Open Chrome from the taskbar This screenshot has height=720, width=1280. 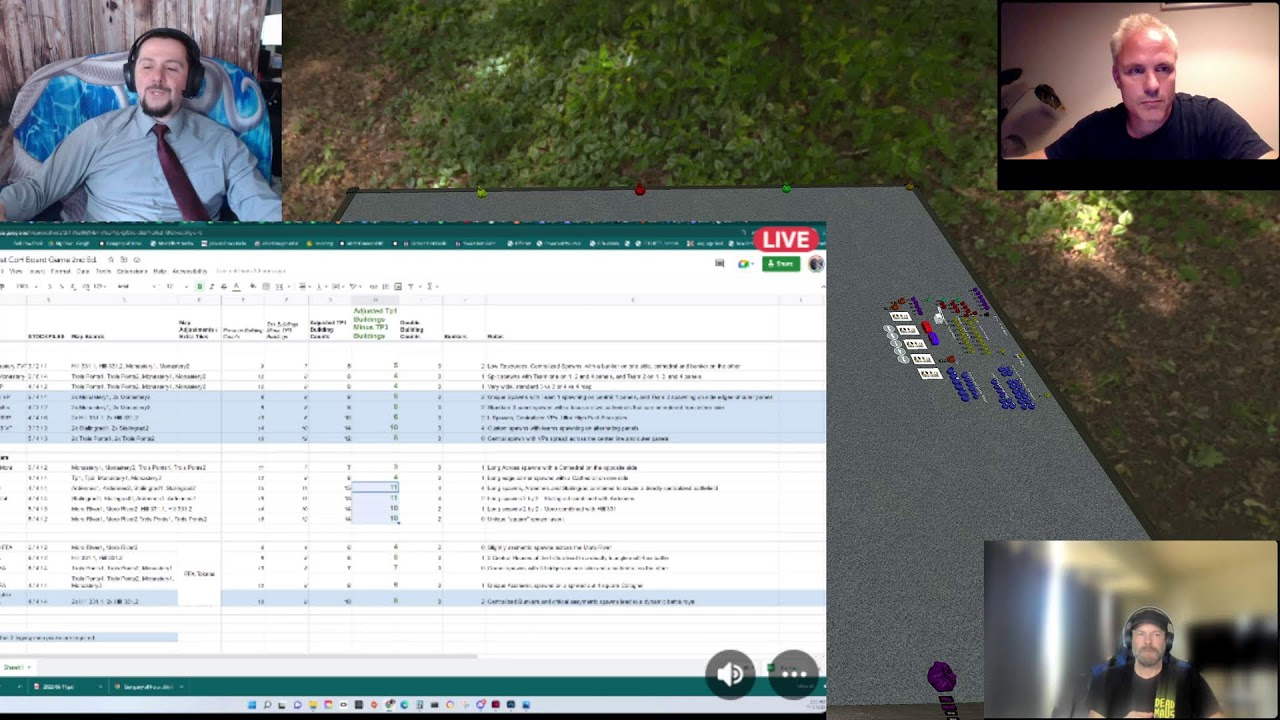(x=389, y=704)
